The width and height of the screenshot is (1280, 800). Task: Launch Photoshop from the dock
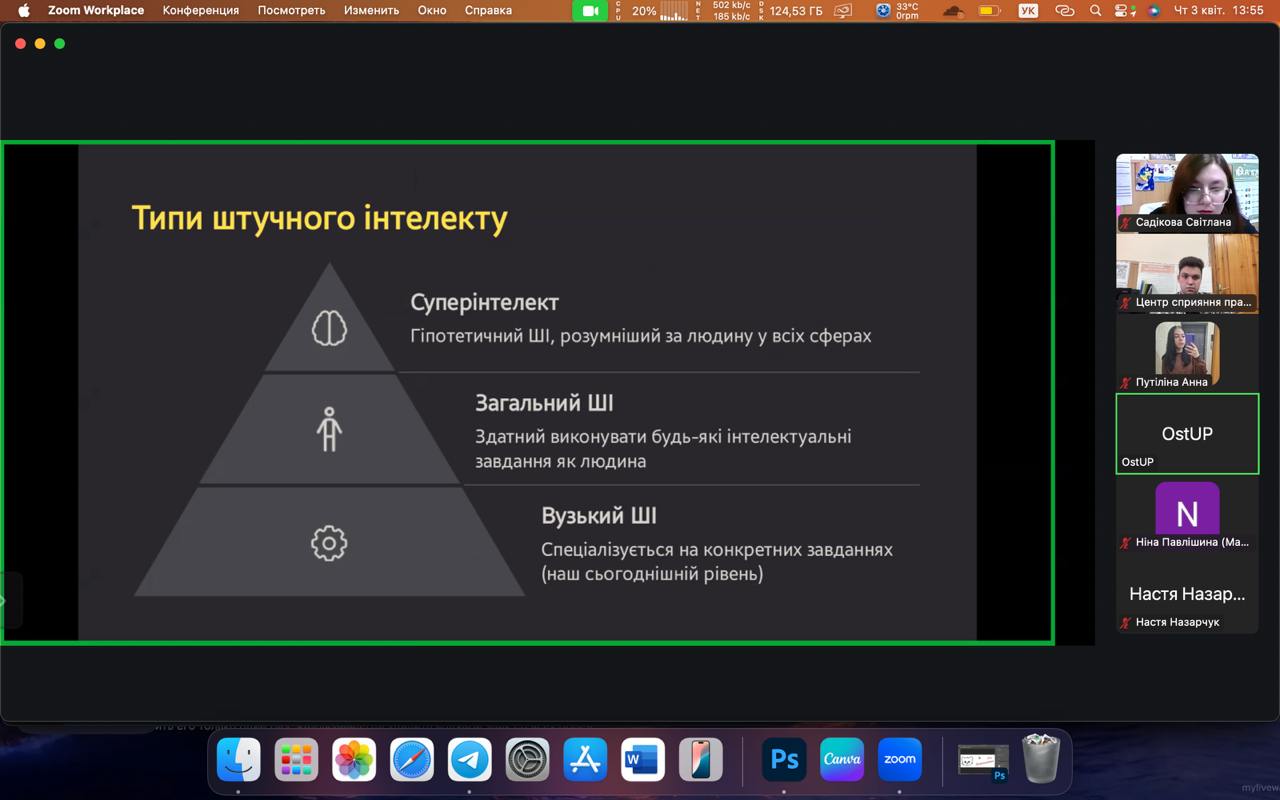[784, 760]
